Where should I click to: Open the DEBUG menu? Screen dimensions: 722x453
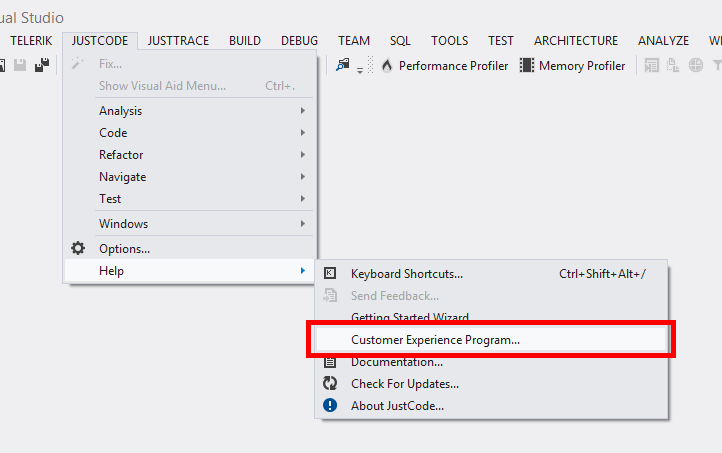[299, 41]
